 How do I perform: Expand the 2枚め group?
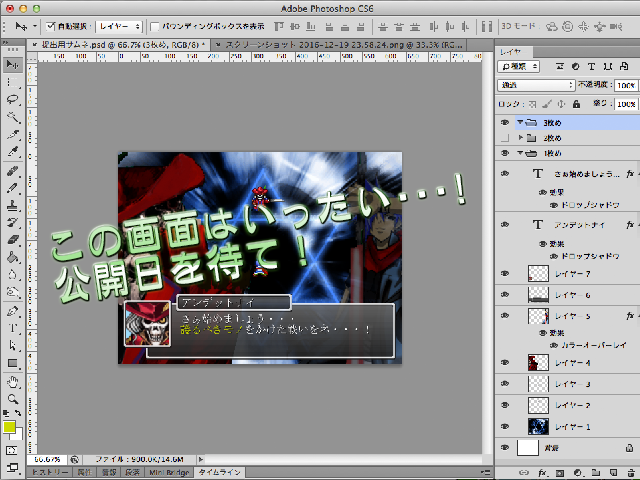(520, 138)
